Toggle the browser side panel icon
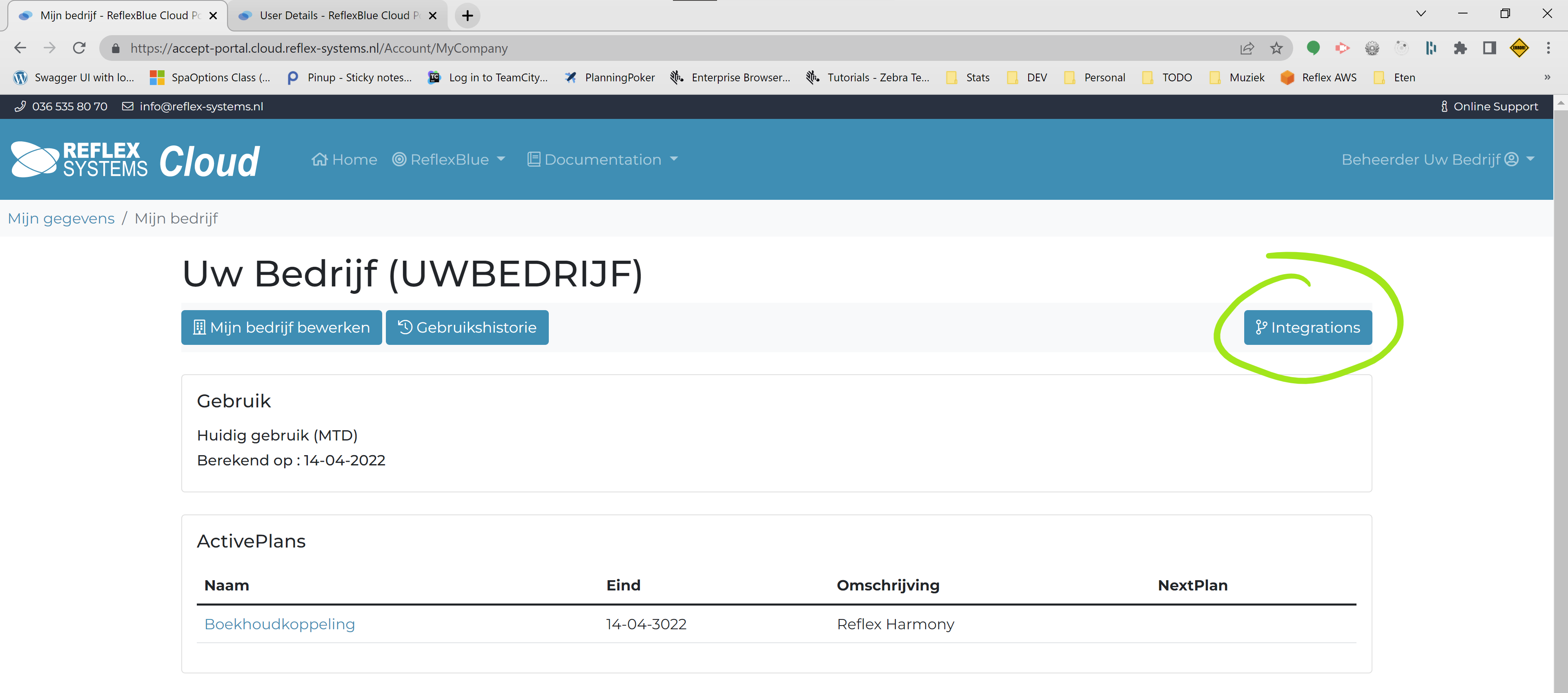1568x693 pixels. [x=1489, y=48]
